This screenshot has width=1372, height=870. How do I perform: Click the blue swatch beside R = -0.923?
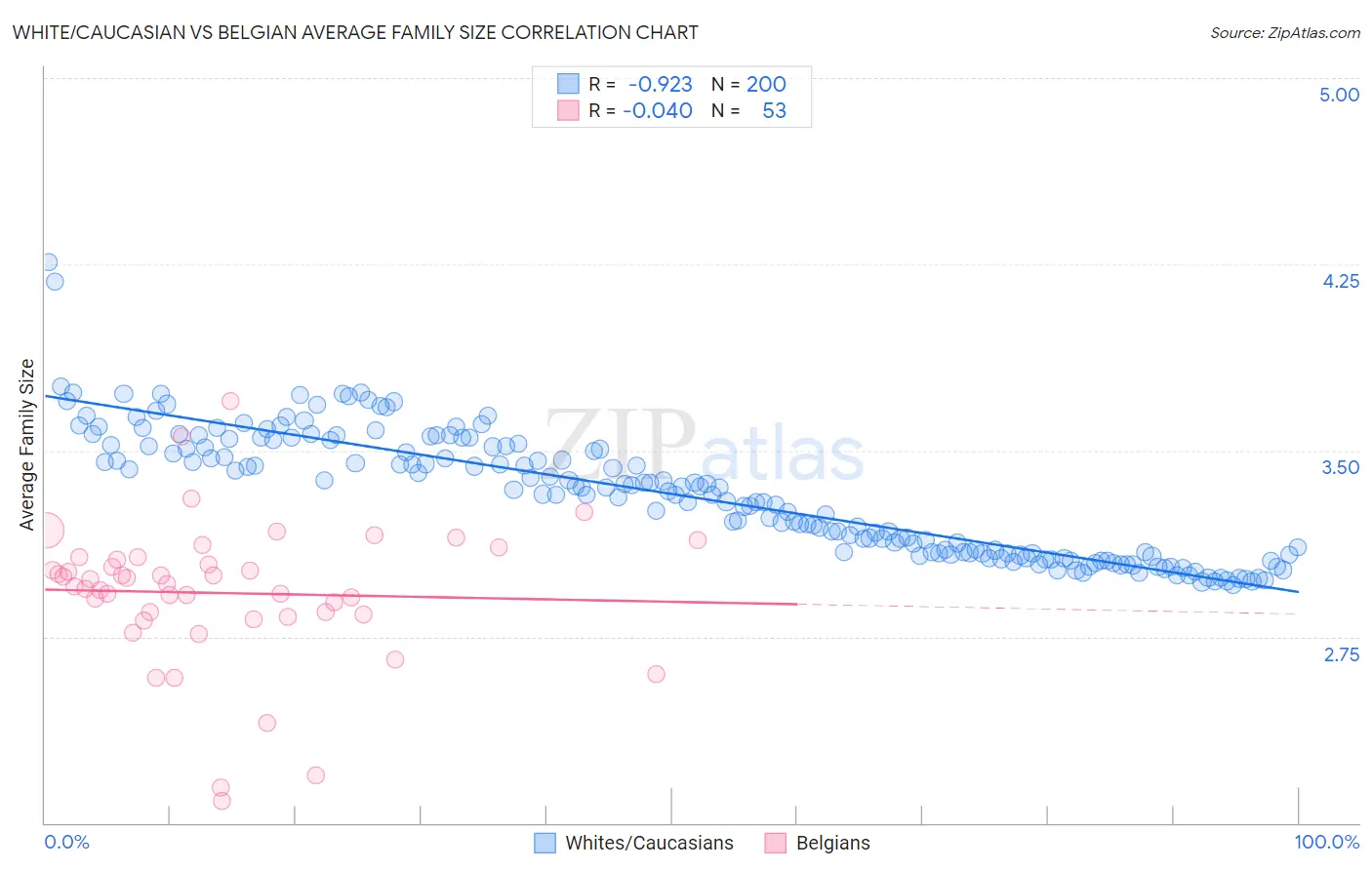[x=568, y=84]
